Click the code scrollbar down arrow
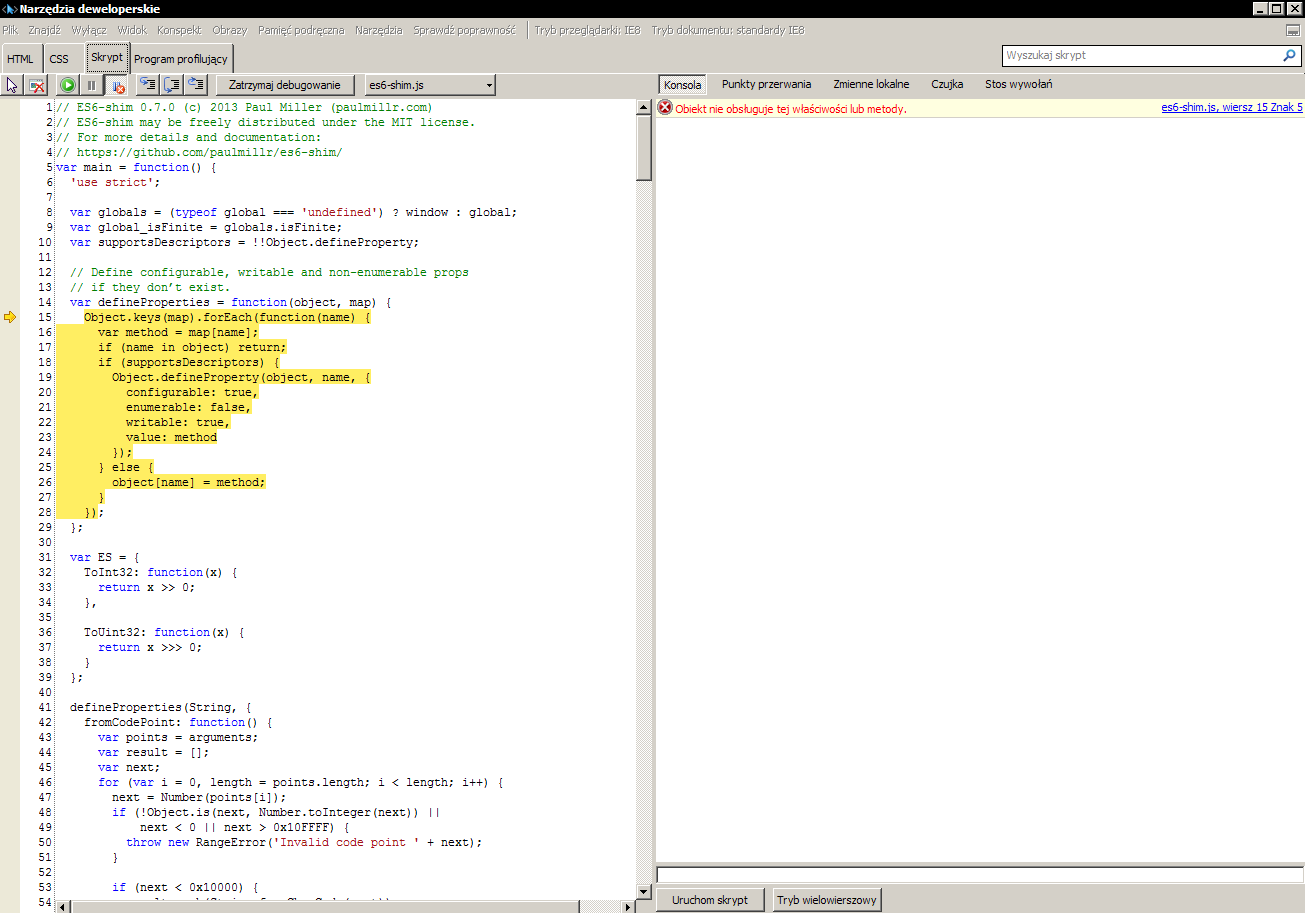 [x=644, y=891]
